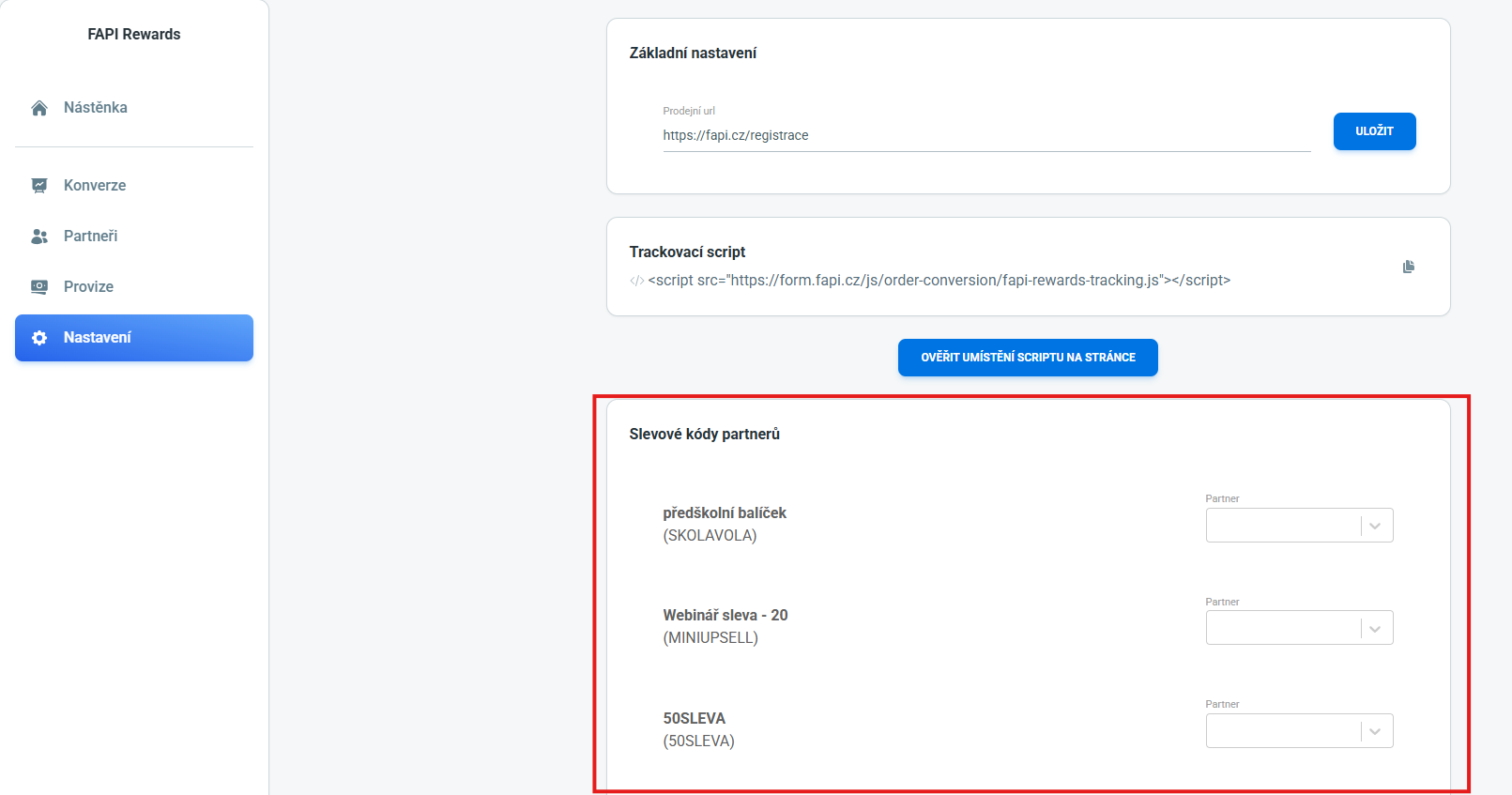The image size is (1512, 795).
Task: Click the Nástěnka home icon
Action: (x=39, y=108)
